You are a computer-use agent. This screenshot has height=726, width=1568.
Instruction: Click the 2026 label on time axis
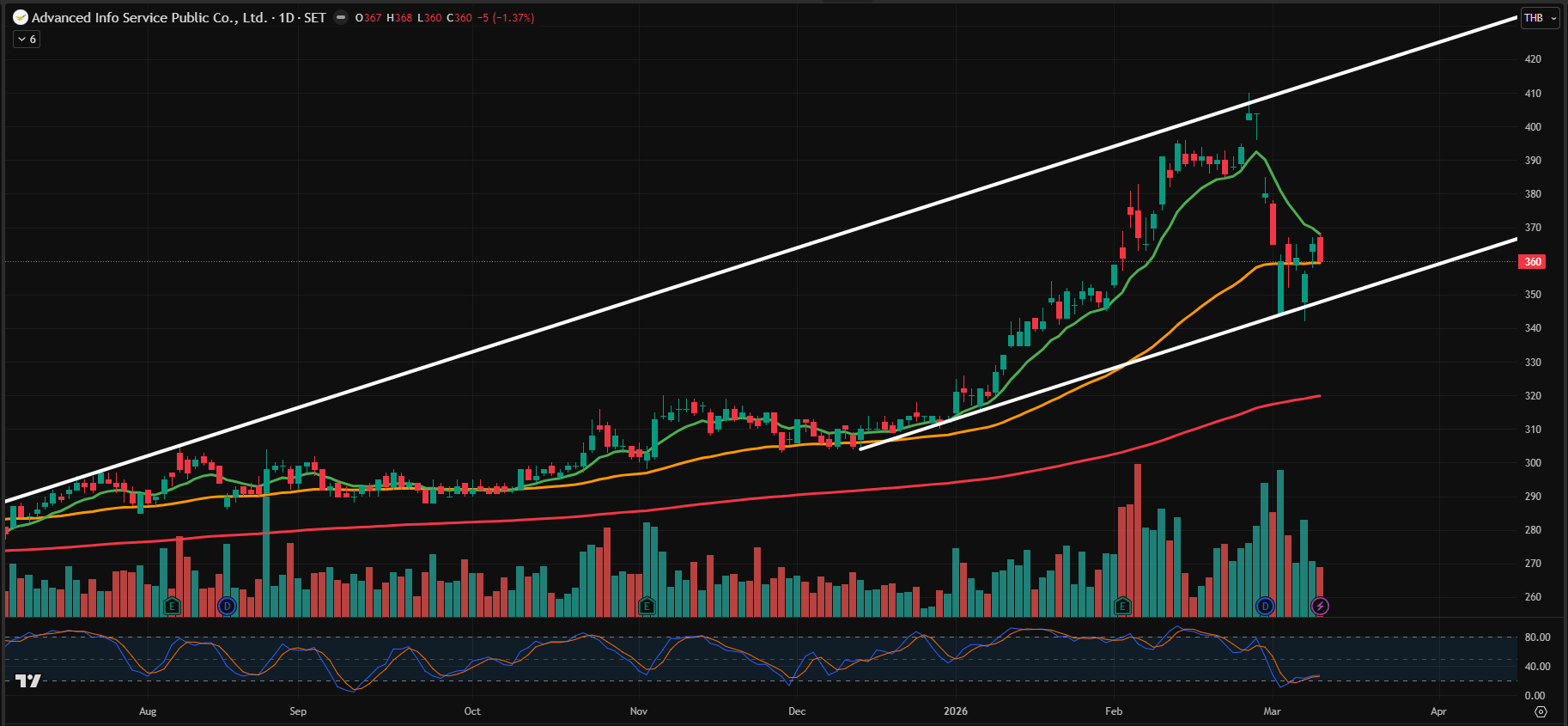coord(955,711)
